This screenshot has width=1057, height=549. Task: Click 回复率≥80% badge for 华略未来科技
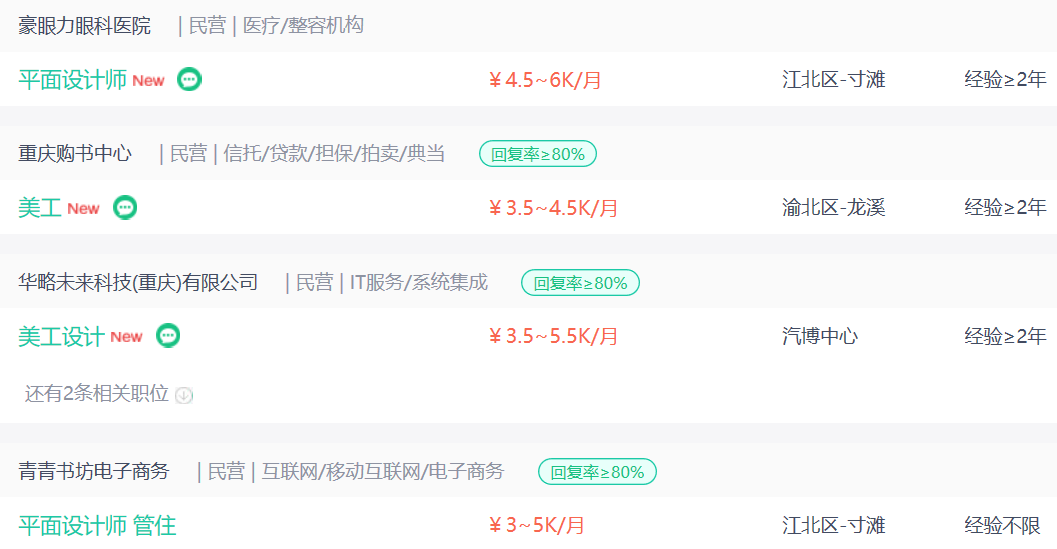pos(580,283)
